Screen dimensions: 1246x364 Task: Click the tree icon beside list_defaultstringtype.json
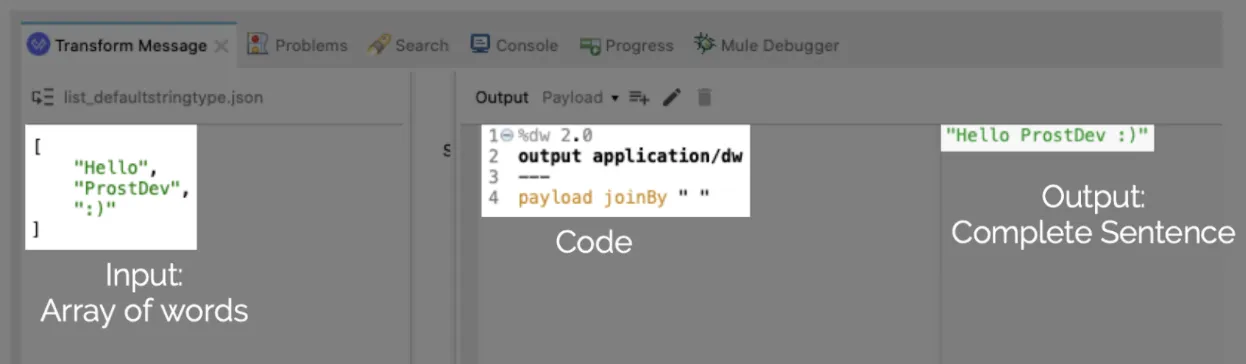click(x=42, y=97)
